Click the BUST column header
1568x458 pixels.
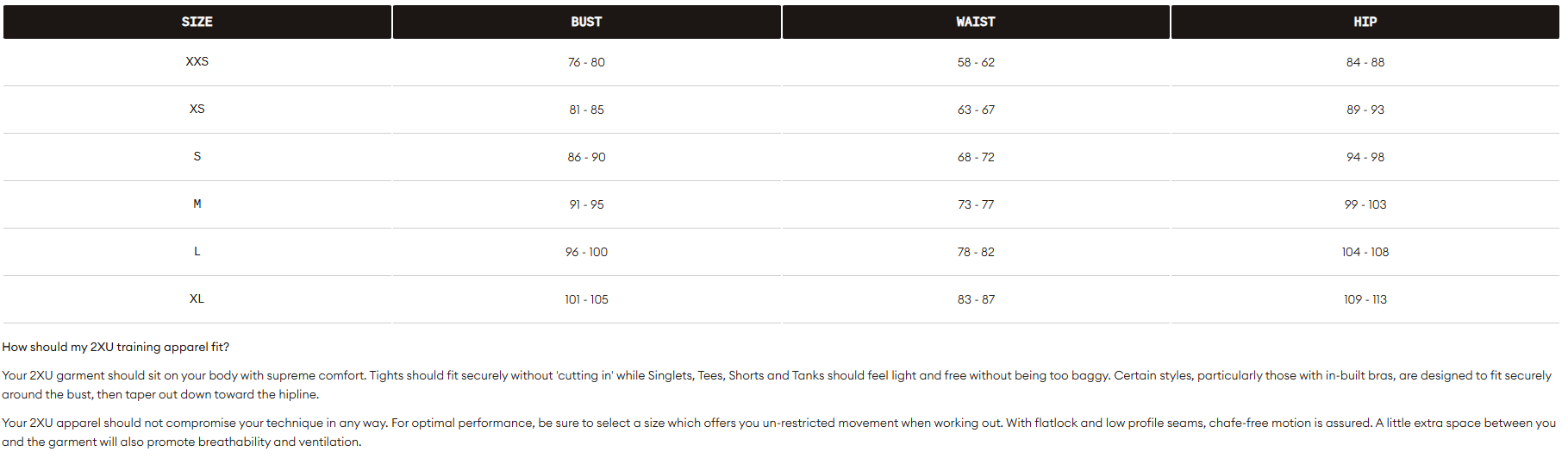click(586, 22)
